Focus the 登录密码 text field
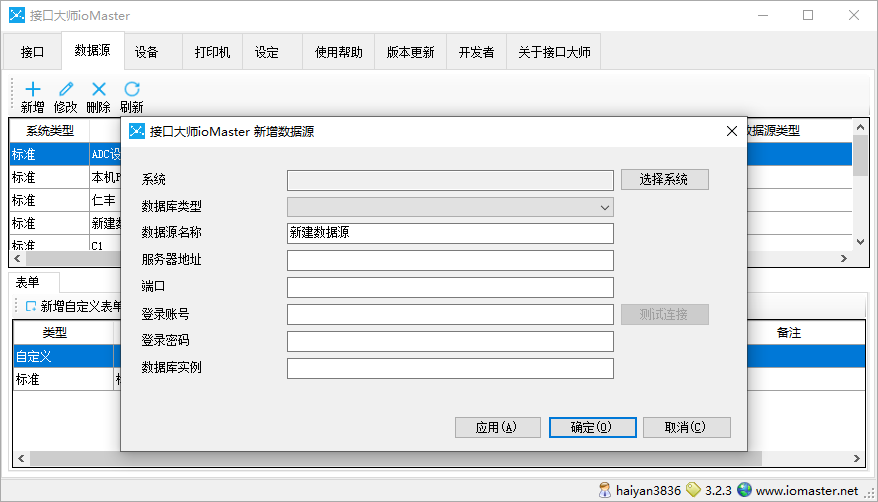Screen dimensions: 878x502 [x=449, y=341]
